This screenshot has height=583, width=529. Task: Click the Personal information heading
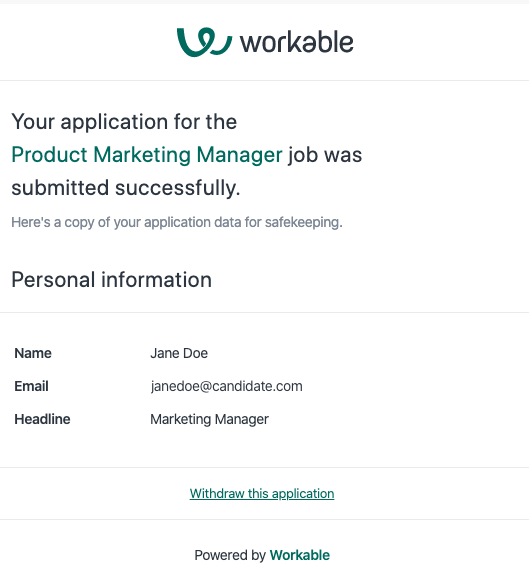pos(112,280)
